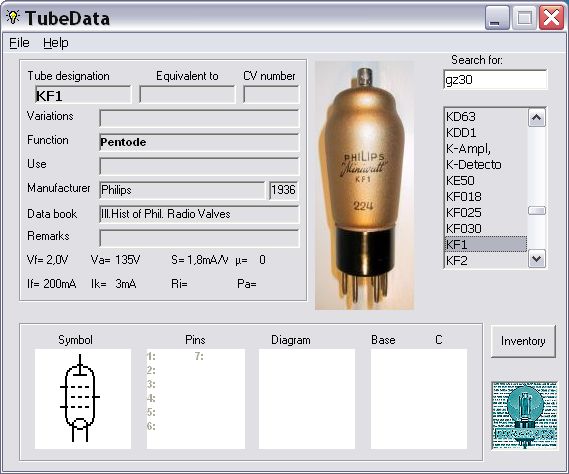Click the Philips KF1 tube photo
The height and width of the screenshot is (474, 569).
click(x=364, y=186)
